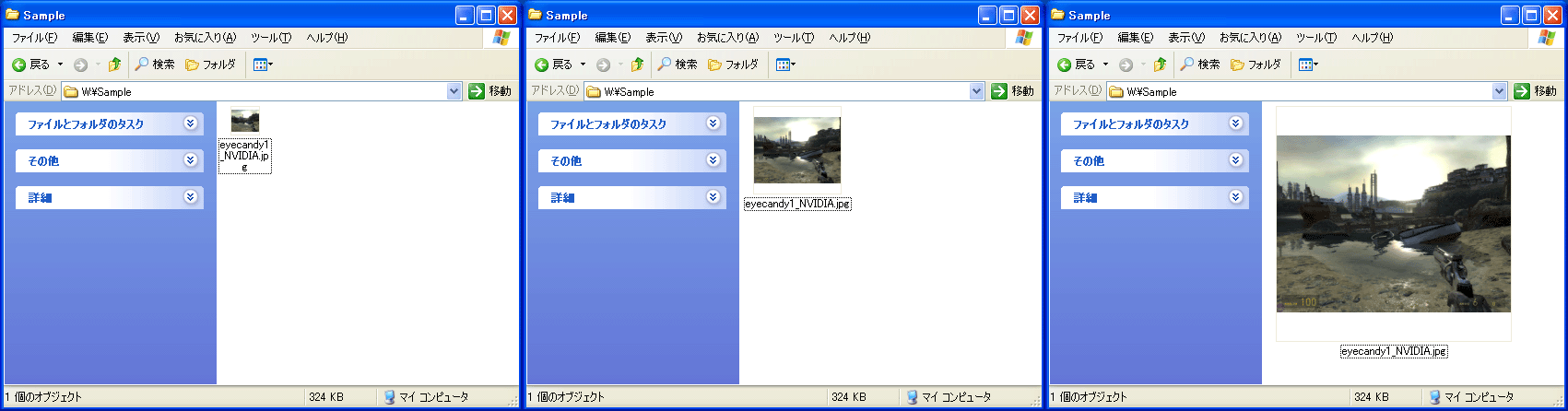Open ツール(T) menu in right window

point(1316,38)
